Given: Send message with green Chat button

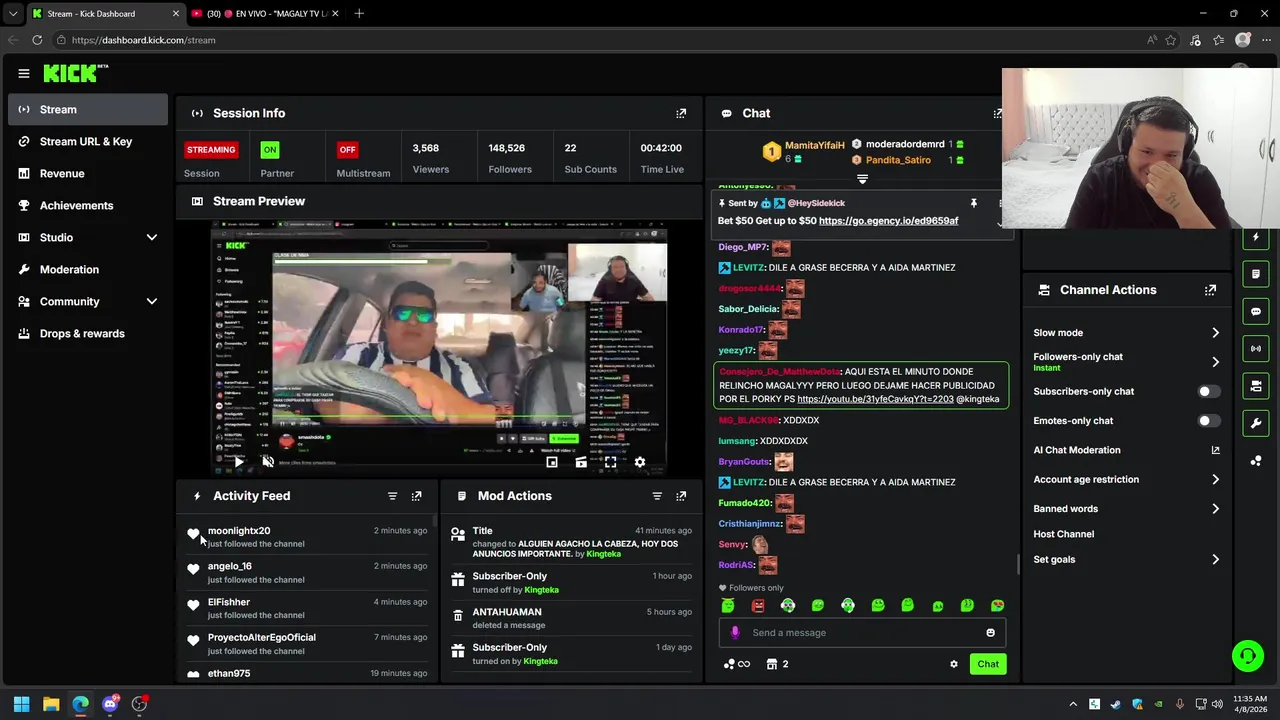Looking at the screenshot, I should pos(988,664).
